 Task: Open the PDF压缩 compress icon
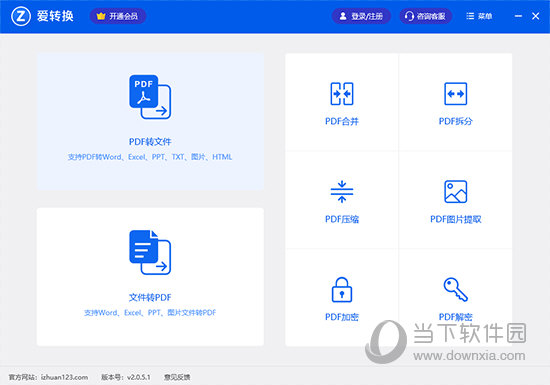click(342, 191)
